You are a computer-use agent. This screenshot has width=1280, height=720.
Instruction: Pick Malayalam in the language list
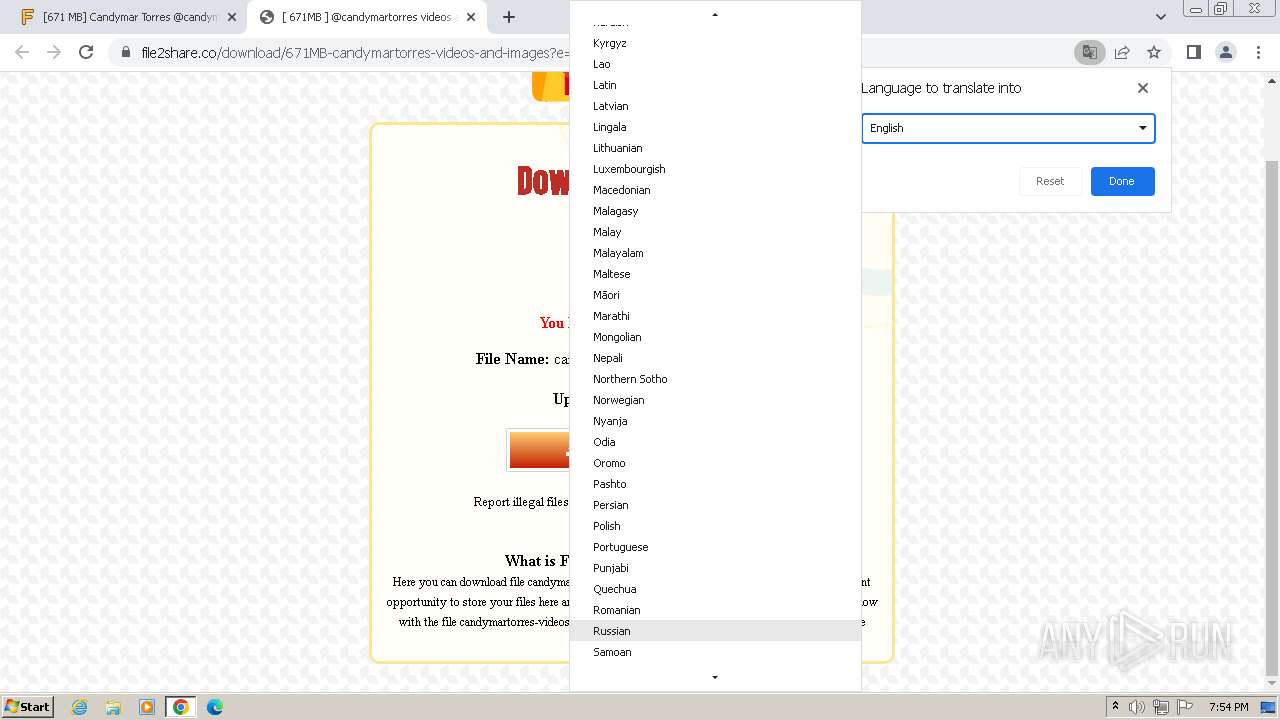715,253
